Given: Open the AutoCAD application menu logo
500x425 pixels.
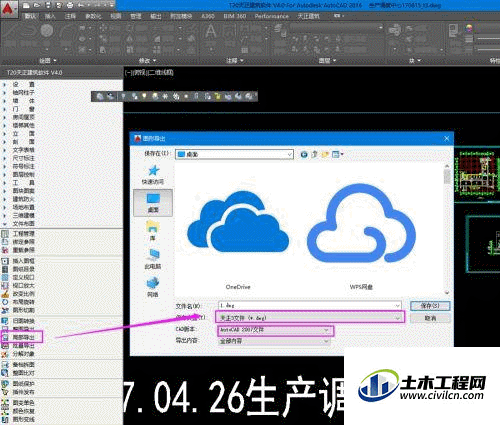Looking at the screenshot, I should (x=8, y=9).
